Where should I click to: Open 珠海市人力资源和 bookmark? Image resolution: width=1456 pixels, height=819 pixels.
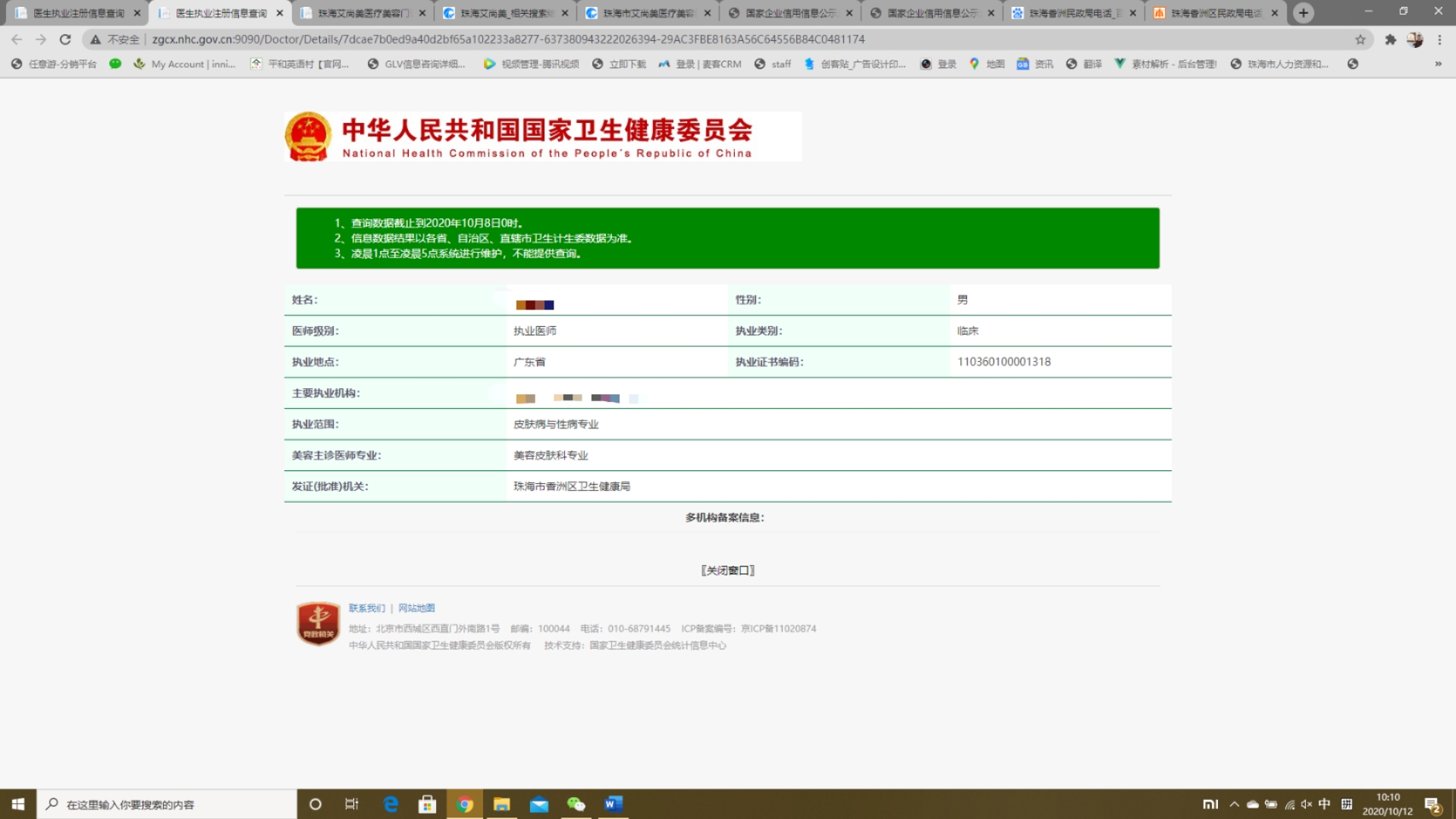coord(1279,64)
